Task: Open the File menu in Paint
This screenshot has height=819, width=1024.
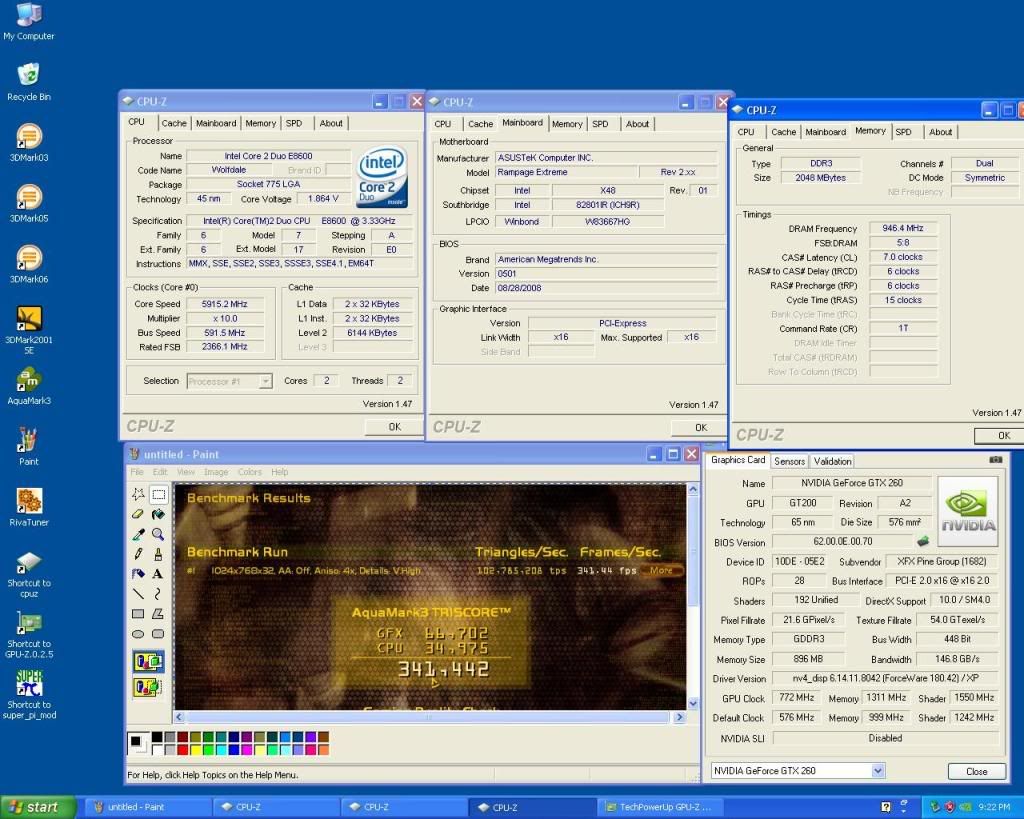Action: [137, 472]
